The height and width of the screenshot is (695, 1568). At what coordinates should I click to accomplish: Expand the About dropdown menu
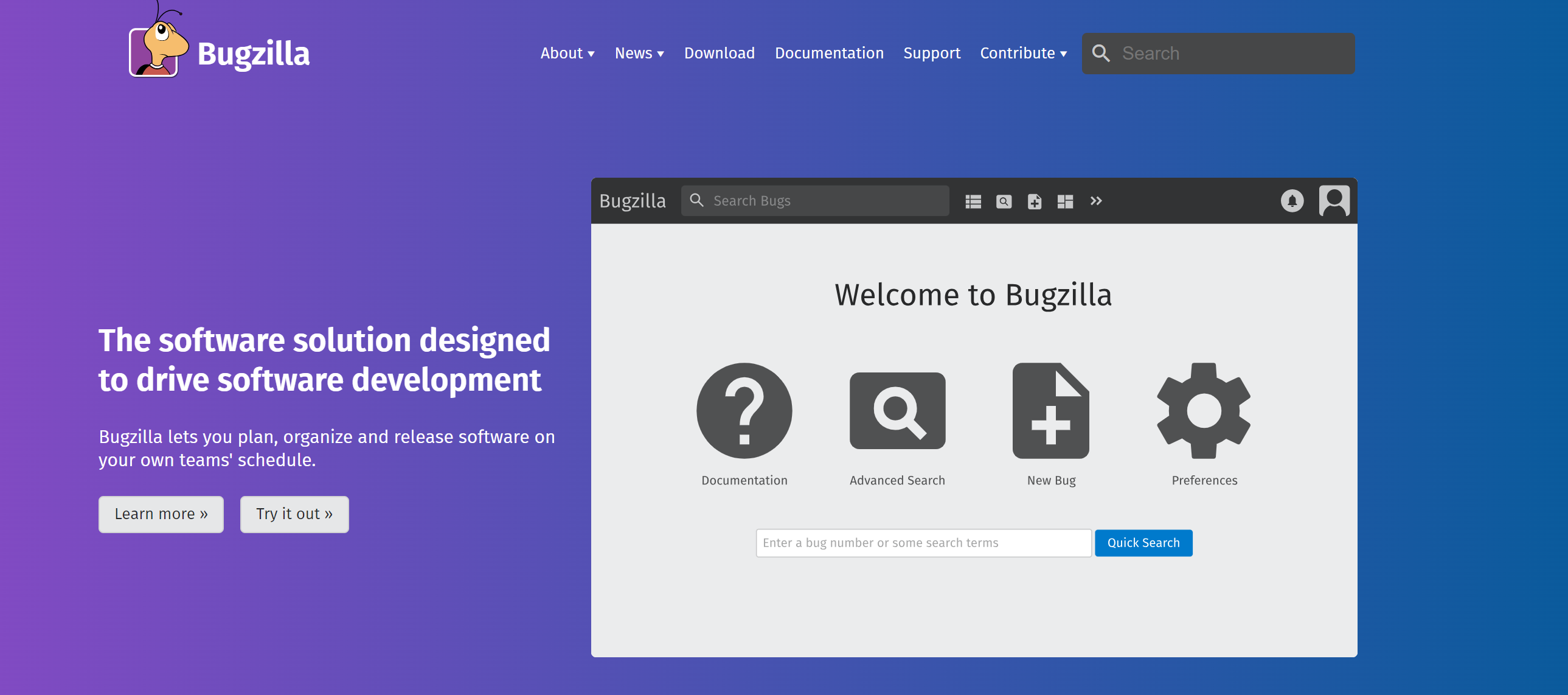(567, 54)
